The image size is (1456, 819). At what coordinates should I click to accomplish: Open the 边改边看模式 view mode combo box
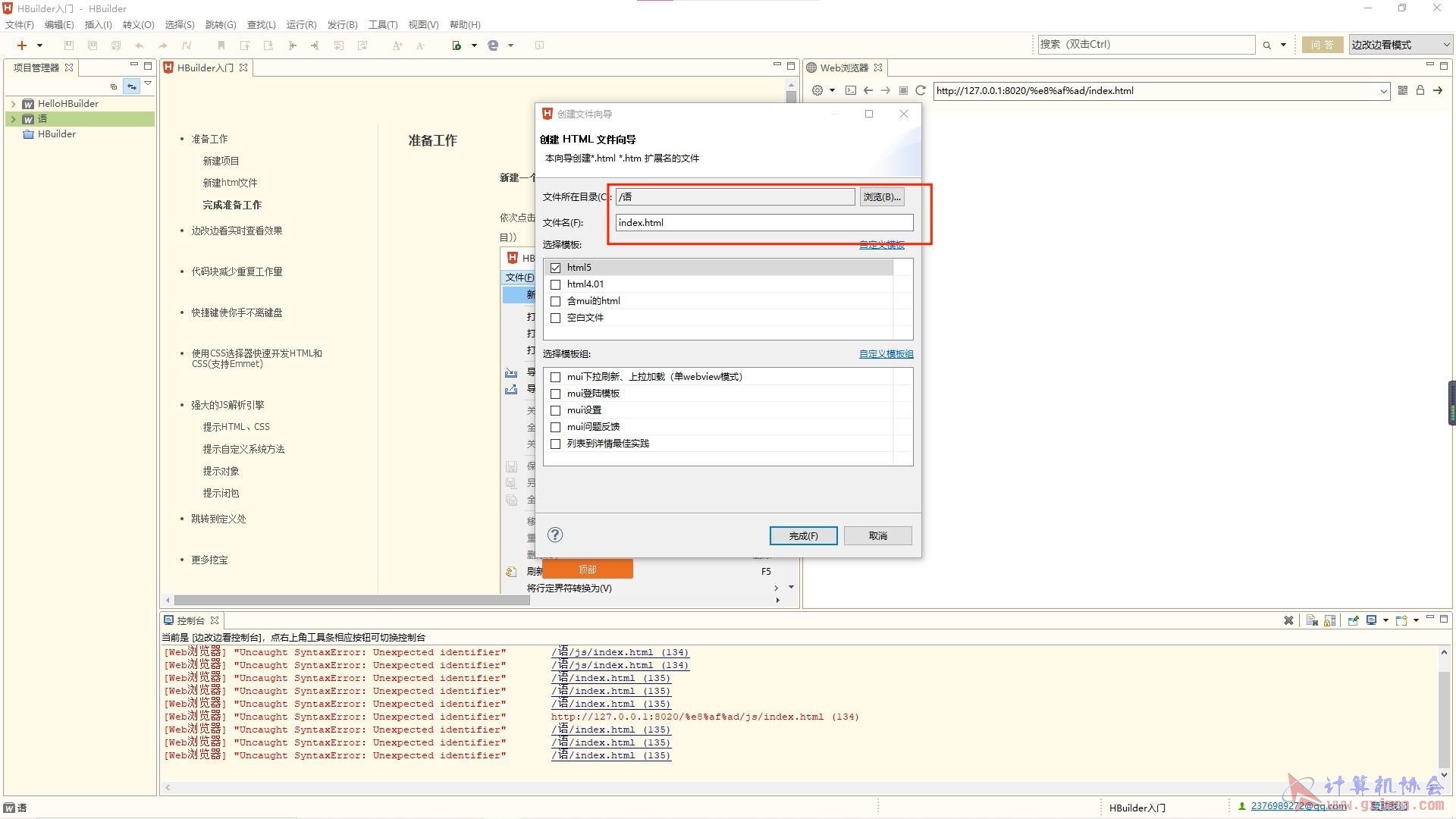(x=1400, y=45)
